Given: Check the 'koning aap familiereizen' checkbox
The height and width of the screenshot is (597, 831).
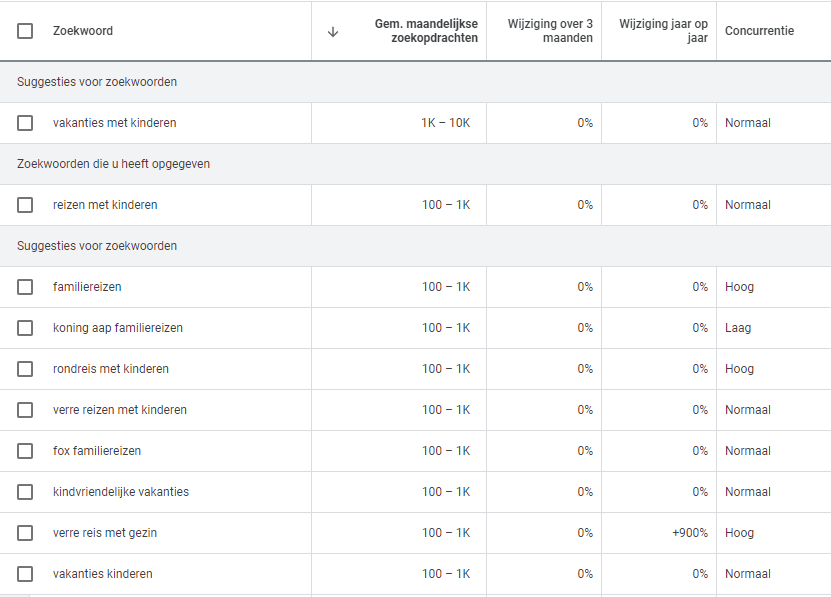Looking at the screenshot, I should (25, 328).
